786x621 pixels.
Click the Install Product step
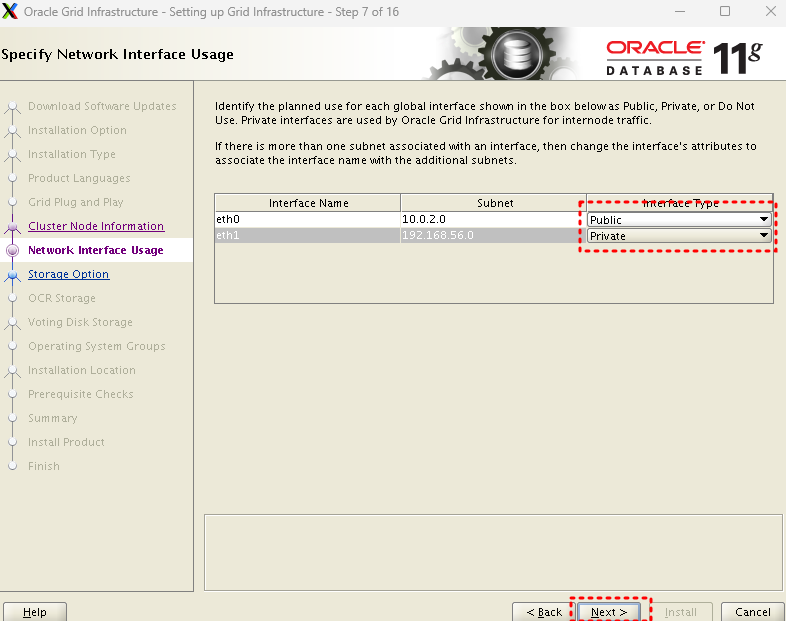[x=66, y=442]
